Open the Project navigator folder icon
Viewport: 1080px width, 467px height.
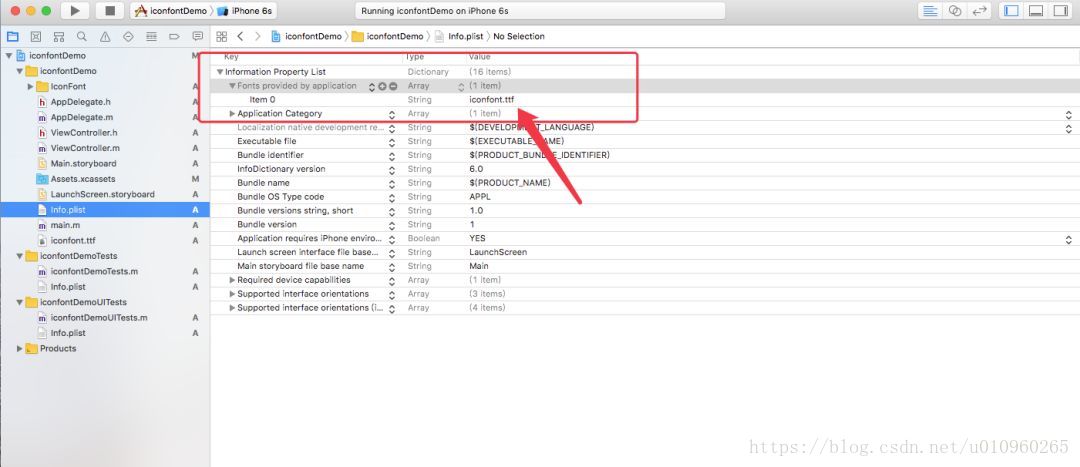coord(12,37)
